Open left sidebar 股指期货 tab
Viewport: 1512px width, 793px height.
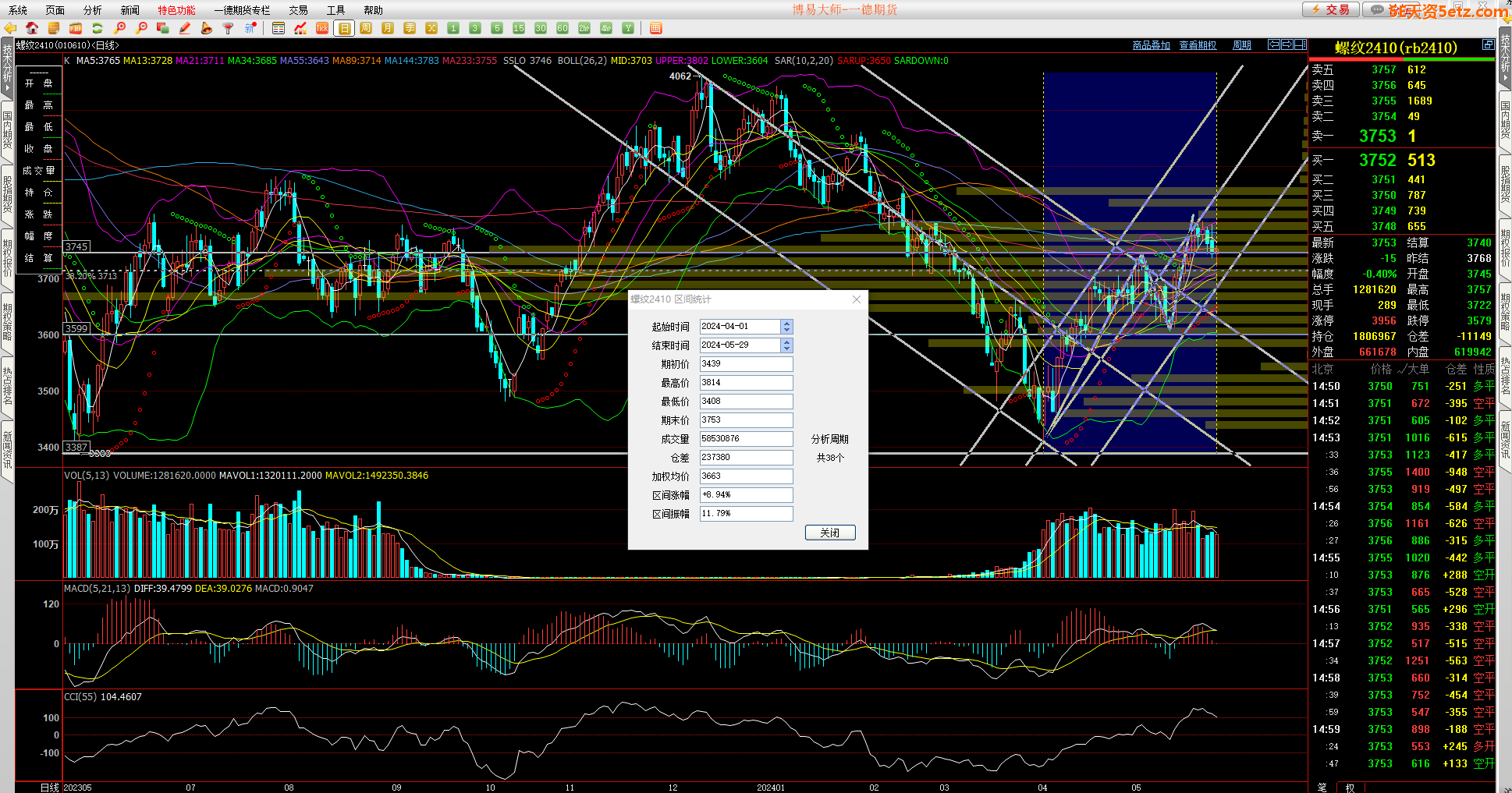tap(7, 194)
